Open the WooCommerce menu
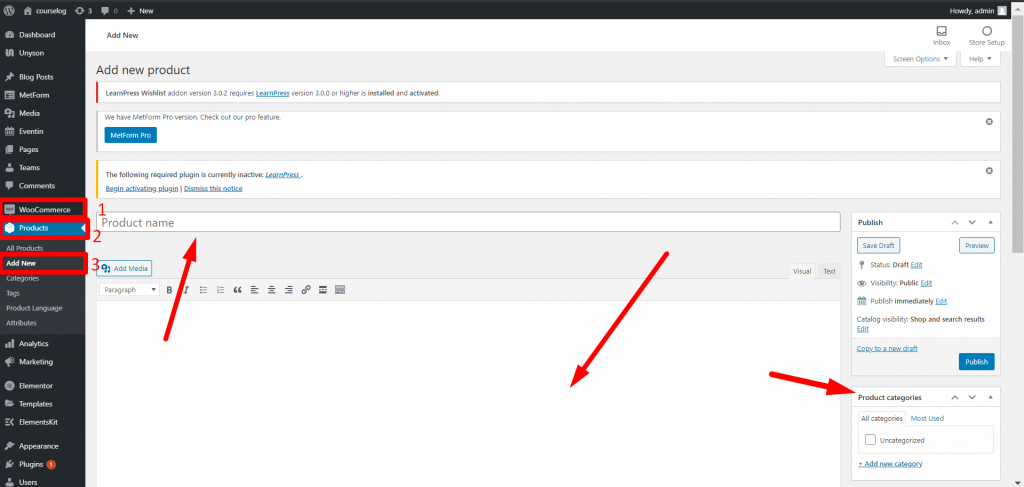The width and height of the screenshot is (1024, 487). point(44,210)
